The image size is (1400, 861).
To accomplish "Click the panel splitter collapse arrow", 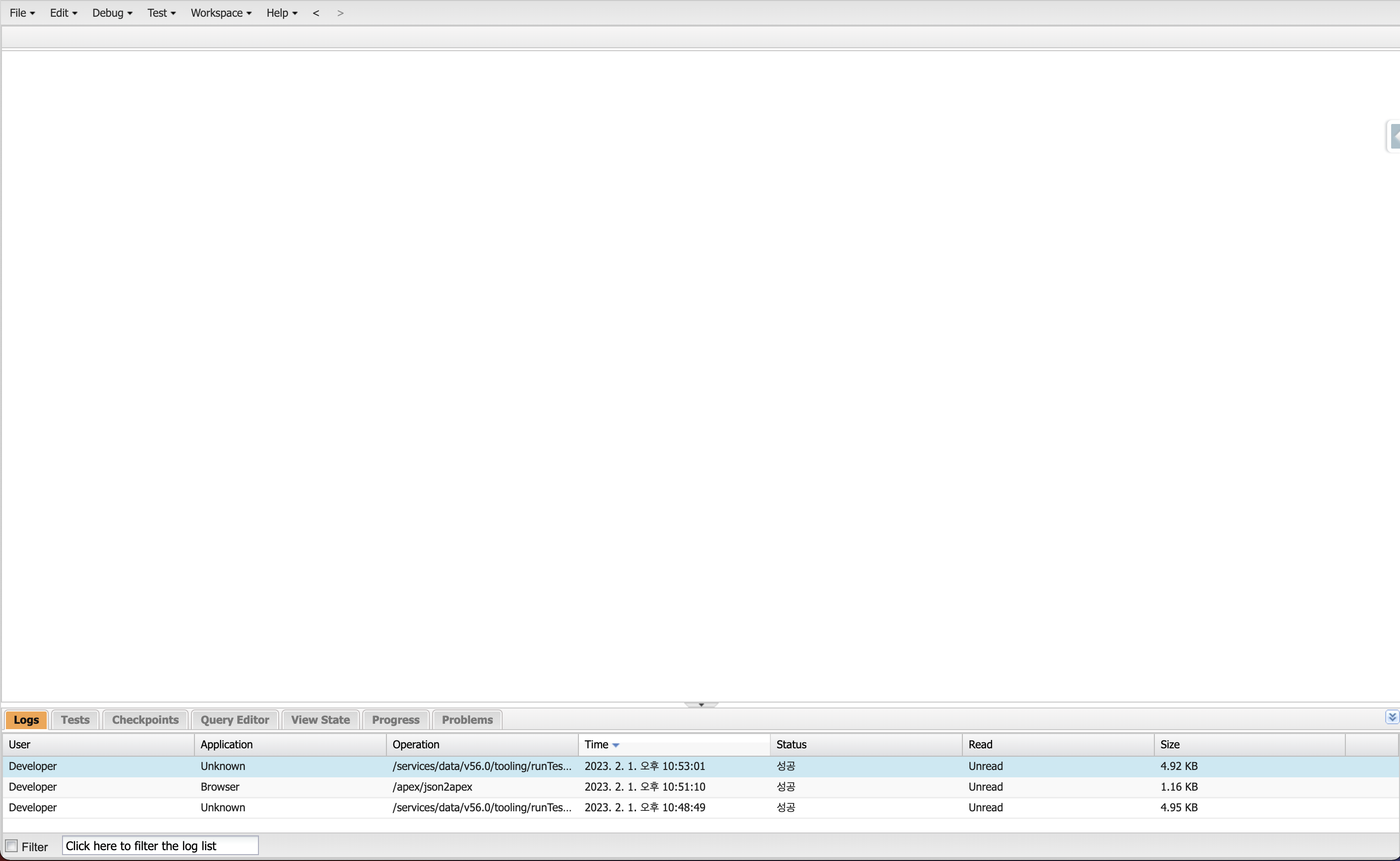I will pos(701,705).
